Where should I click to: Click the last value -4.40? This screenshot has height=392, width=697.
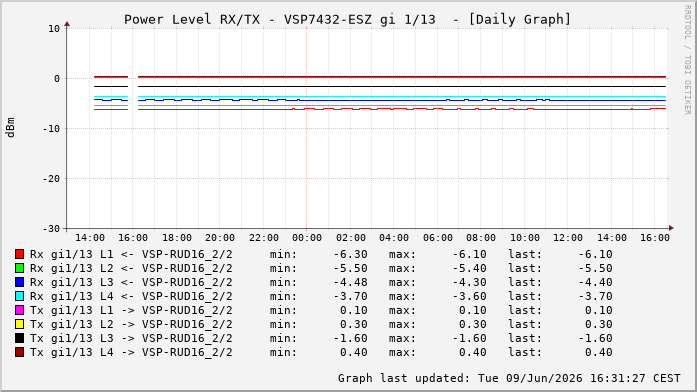596,283
